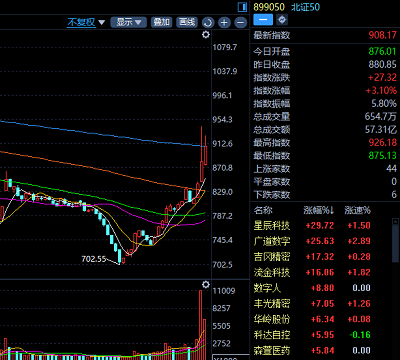The height and width of the screenshot is (360, 400).
Task: Click the stock list scrollbar thumb
Action: (x=395, y=245)
